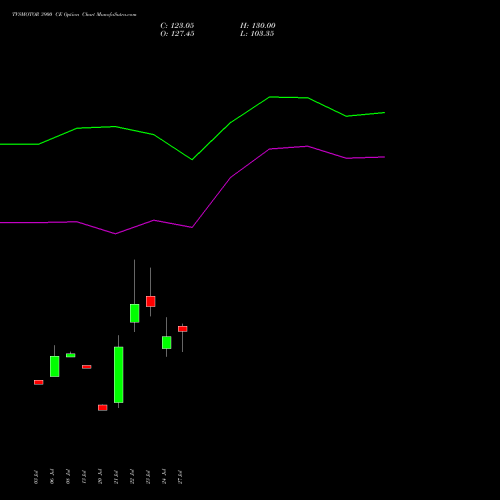Select the open value 'O: 127.45'
The image size is (500, 500).
(x=177, y=34)
